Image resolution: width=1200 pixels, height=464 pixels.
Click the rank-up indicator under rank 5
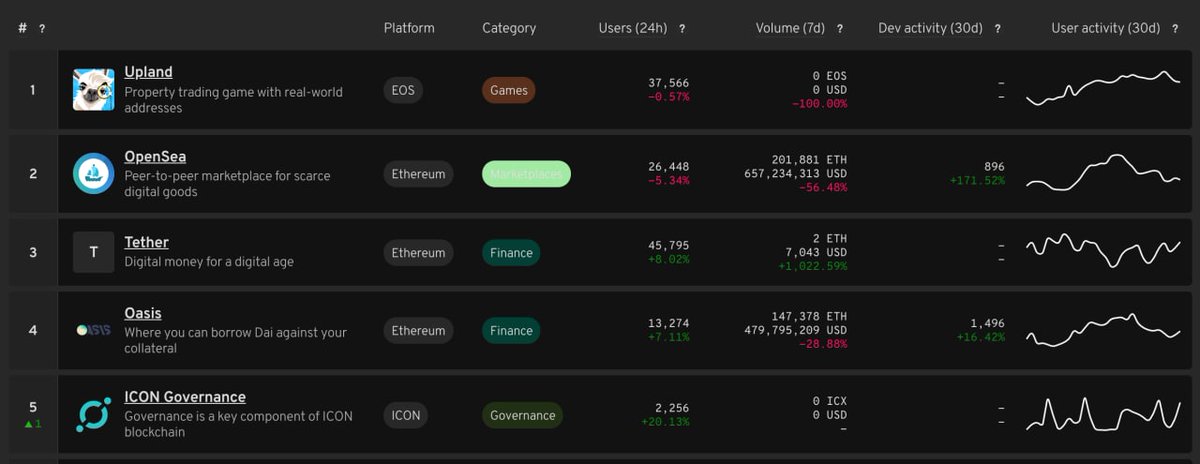[x=33, y=423]
